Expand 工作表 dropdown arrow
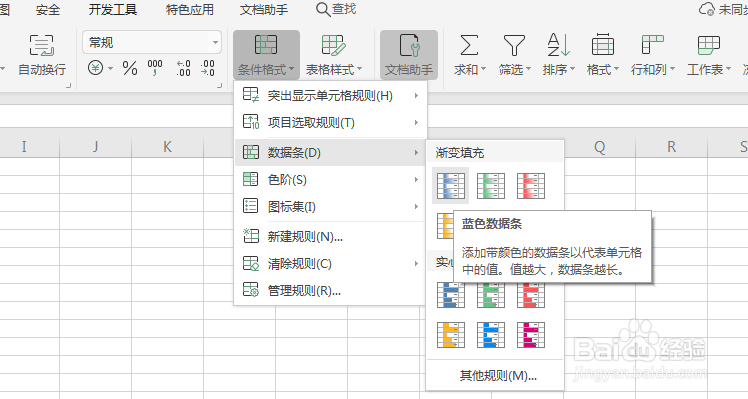This screenshot has width=748, height=399. click(728, 70)
